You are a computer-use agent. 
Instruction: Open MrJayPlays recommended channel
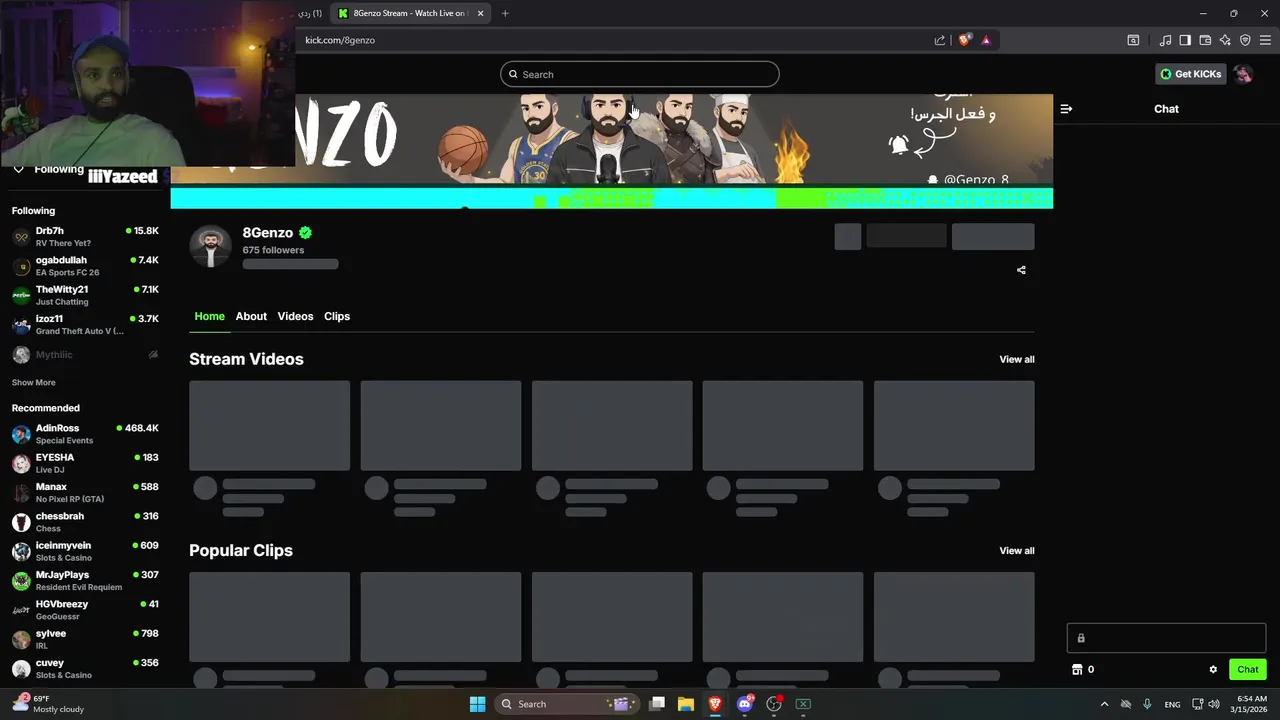click(x=85, y=581)
